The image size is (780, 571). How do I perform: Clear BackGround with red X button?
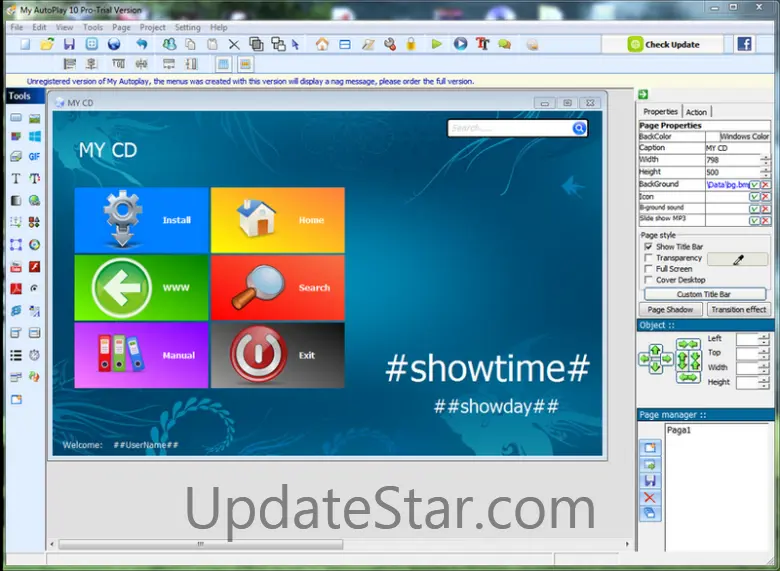coord(766,185)
